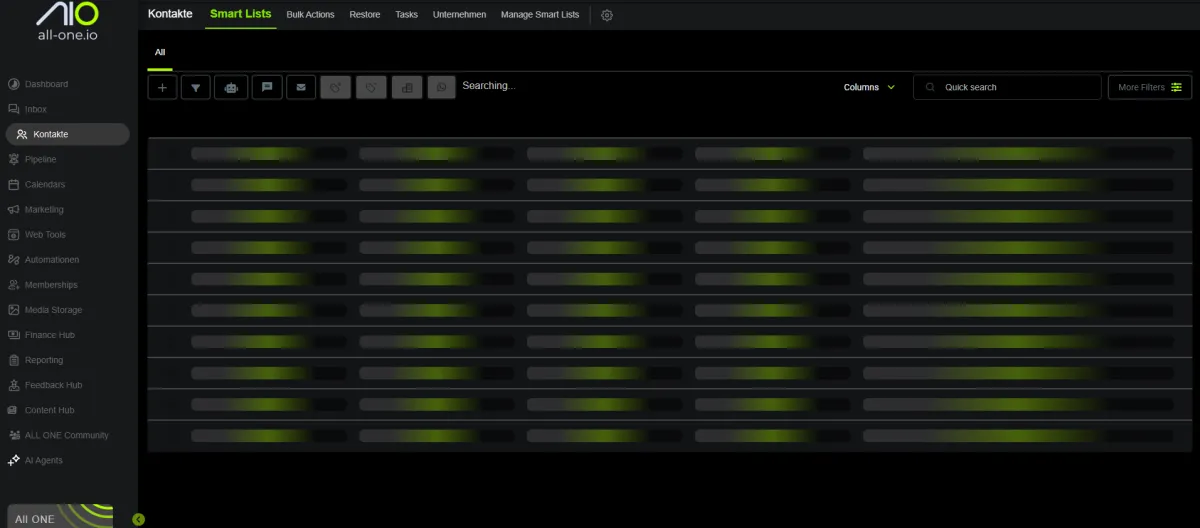Click the Kontakte page heading
The width and height of the screenshot is (1200, 528).
170,14
